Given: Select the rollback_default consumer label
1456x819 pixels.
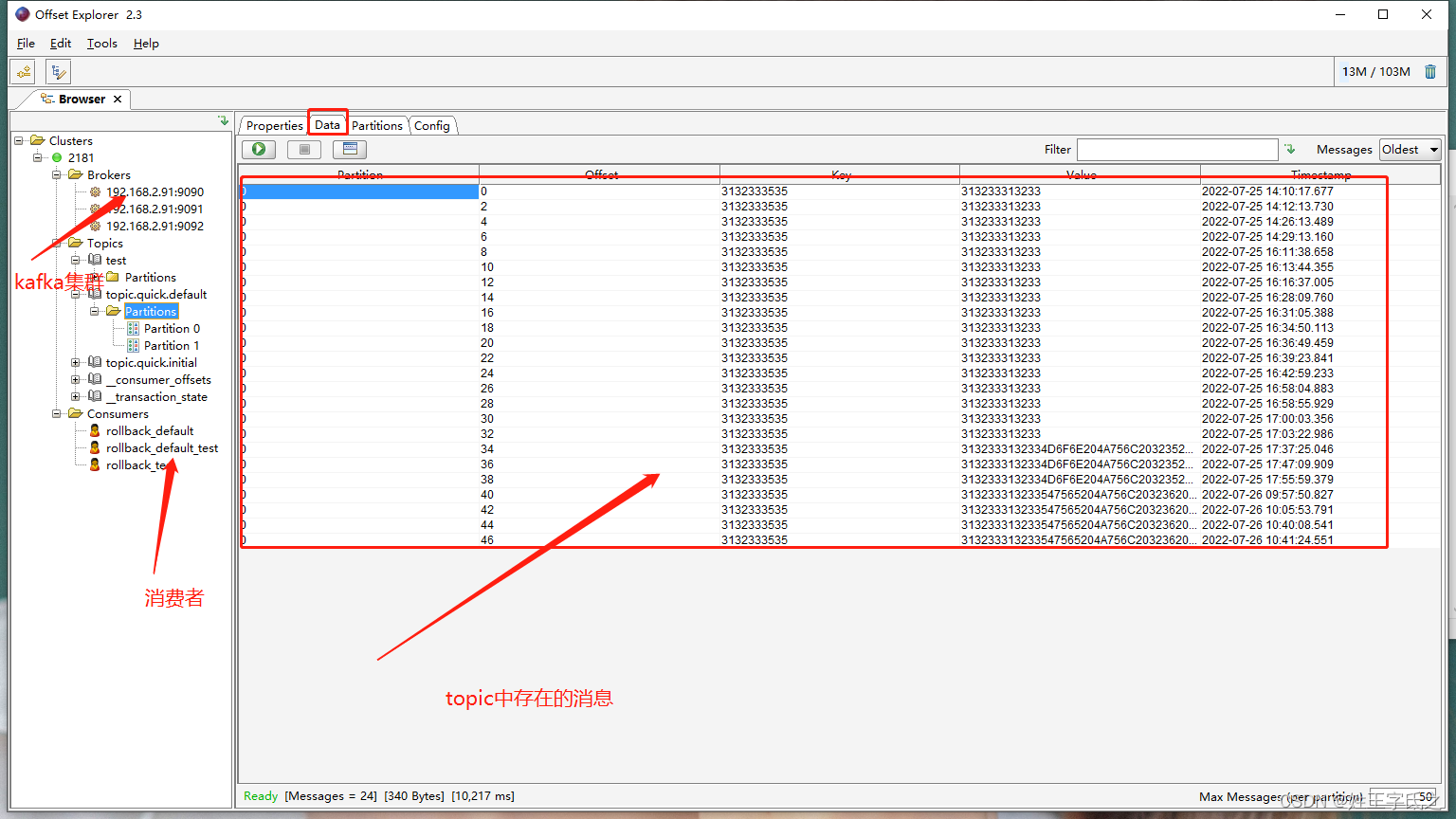Looking at the screenshot, I should tap(150, 430).
